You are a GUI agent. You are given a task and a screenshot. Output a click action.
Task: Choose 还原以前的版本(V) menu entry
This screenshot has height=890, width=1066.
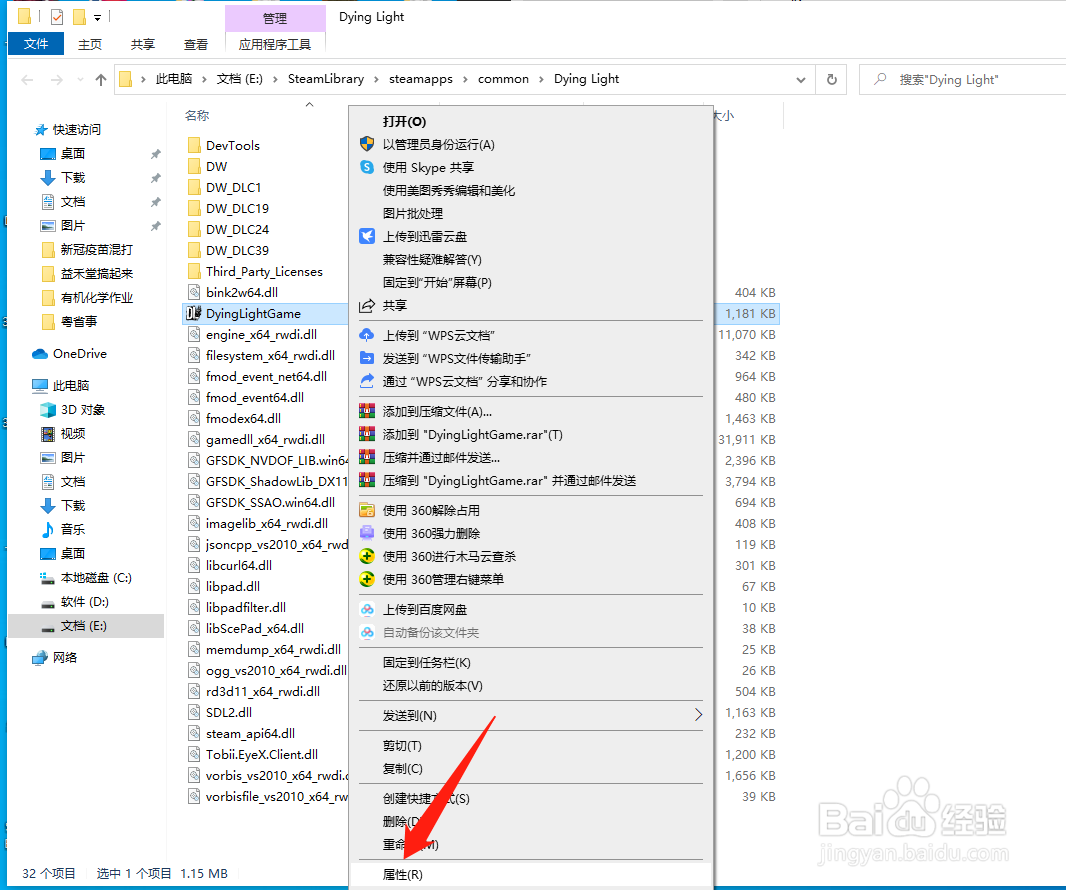click(x=532, y=685)
